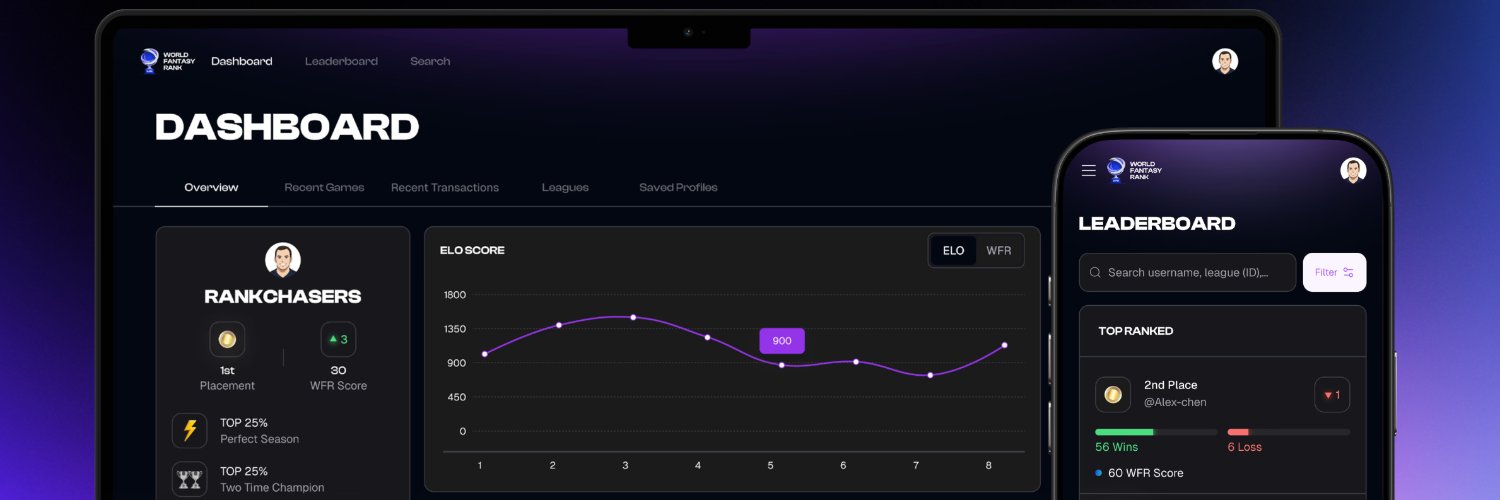The width and height of the screenshot is (1500, 500).
Task: Open the user avatar on phone header
Action: coord(1353,171)
